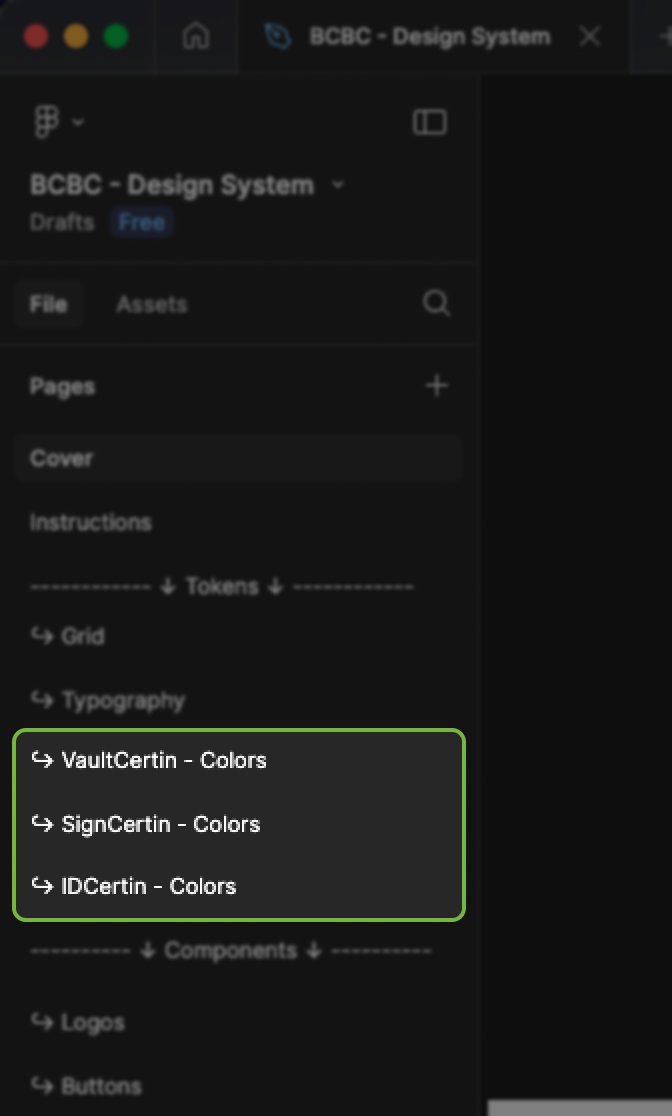Open SignCertin - Colors page
The width and height of the screenshot is (672, 1116).
[160, 824]
